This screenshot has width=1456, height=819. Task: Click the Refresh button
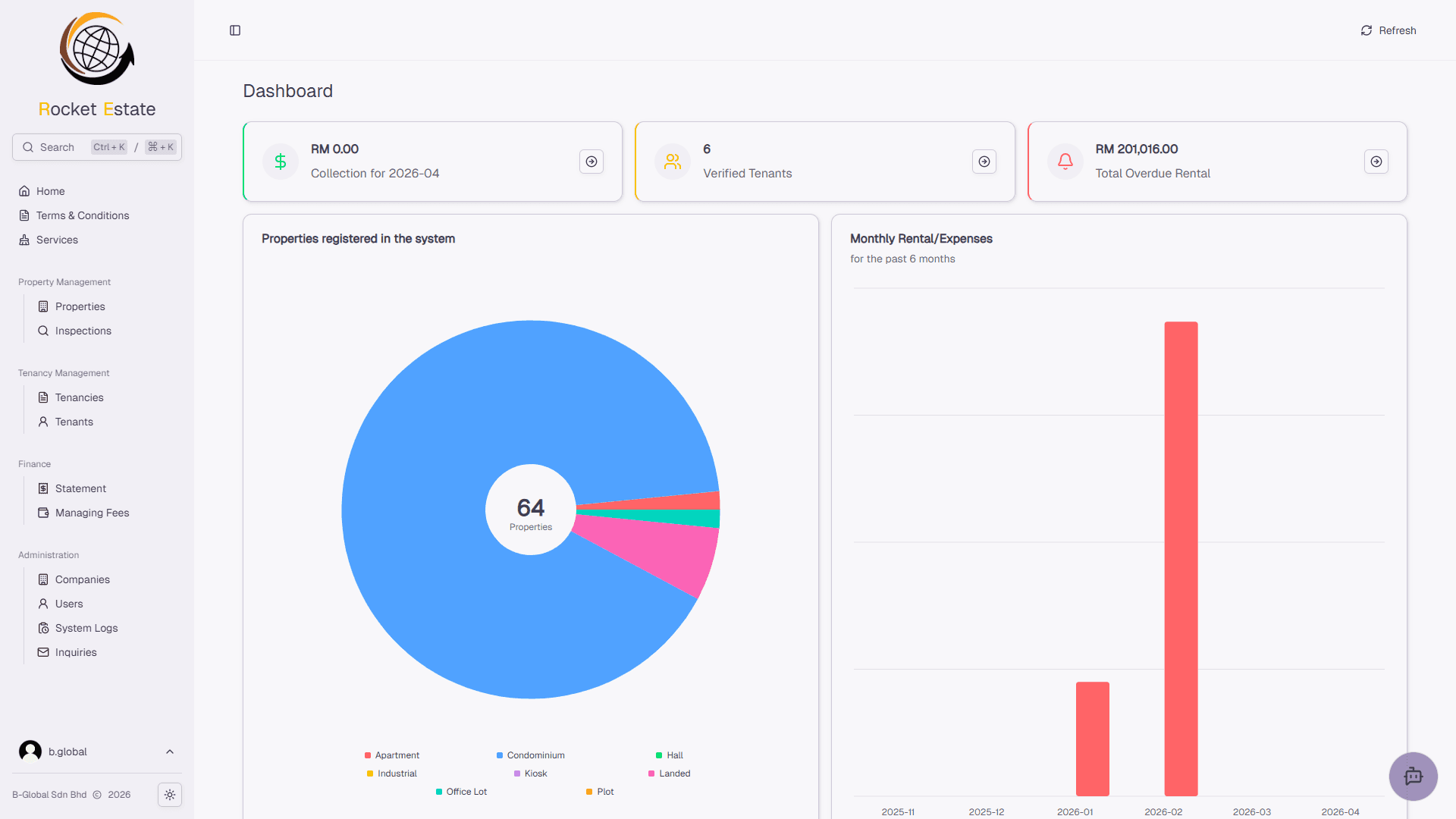(x=1388, y=30)
